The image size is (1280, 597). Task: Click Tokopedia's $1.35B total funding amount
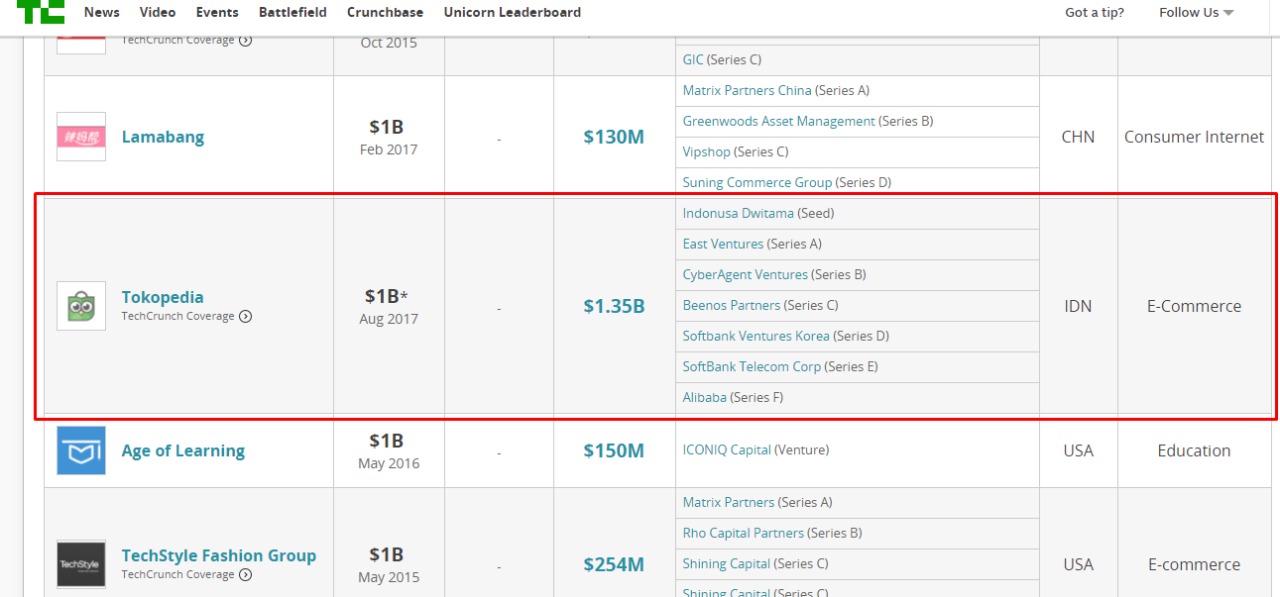(614, 307)
